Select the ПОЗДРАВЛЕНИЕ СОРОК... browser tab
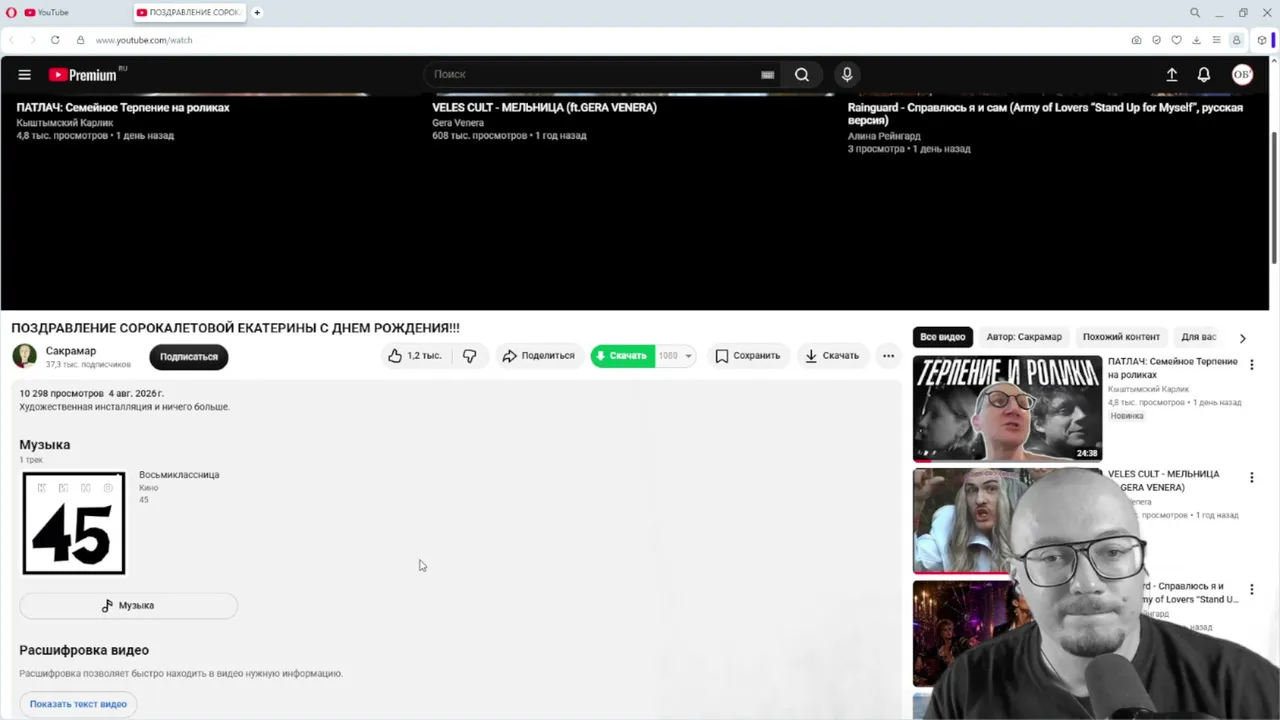 point(190,12)
